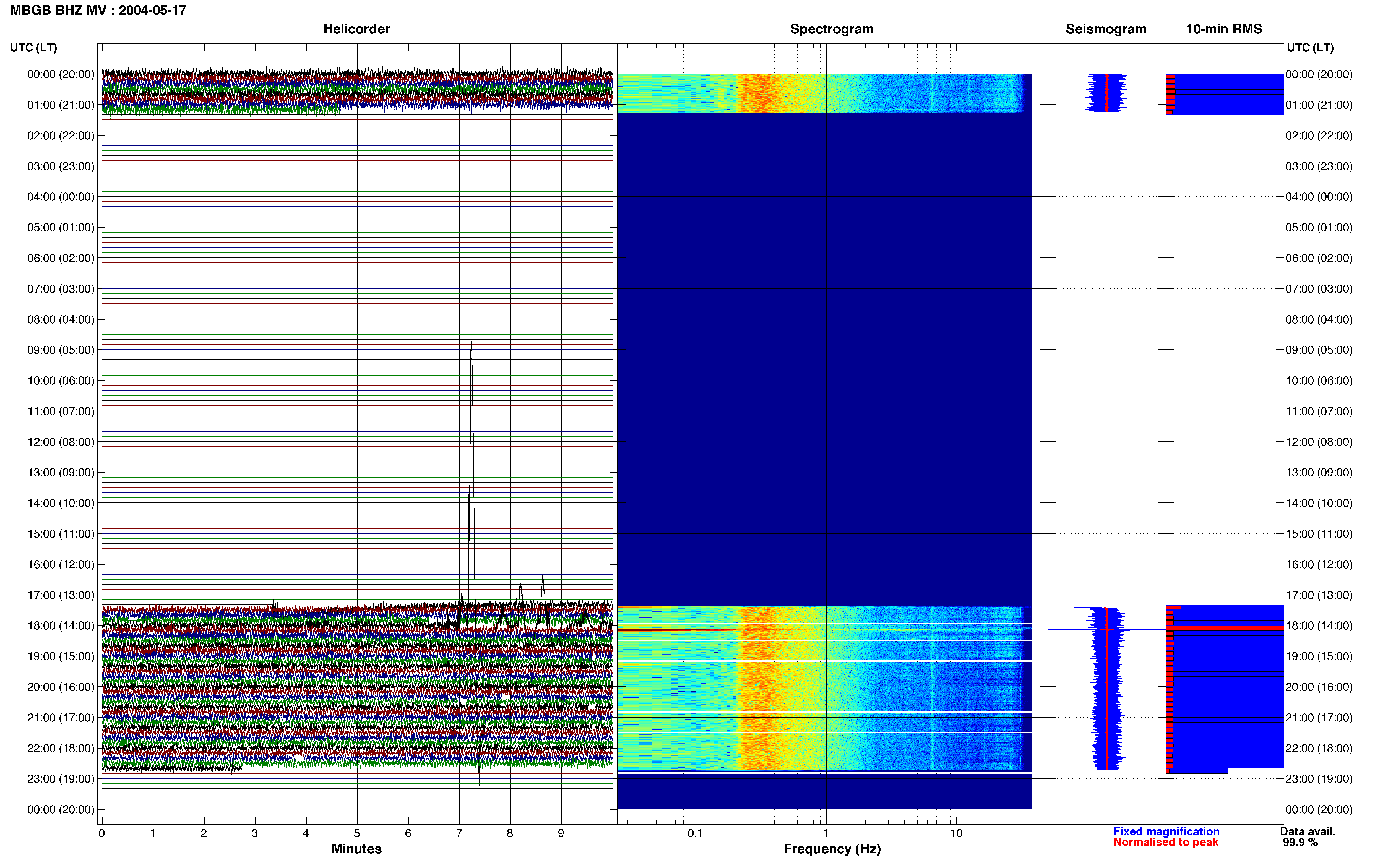Image resolution: width=1388 pixels, height=868 pixels.
Task: Click the "3" tick on the Minutes axis
Action: 255,833
